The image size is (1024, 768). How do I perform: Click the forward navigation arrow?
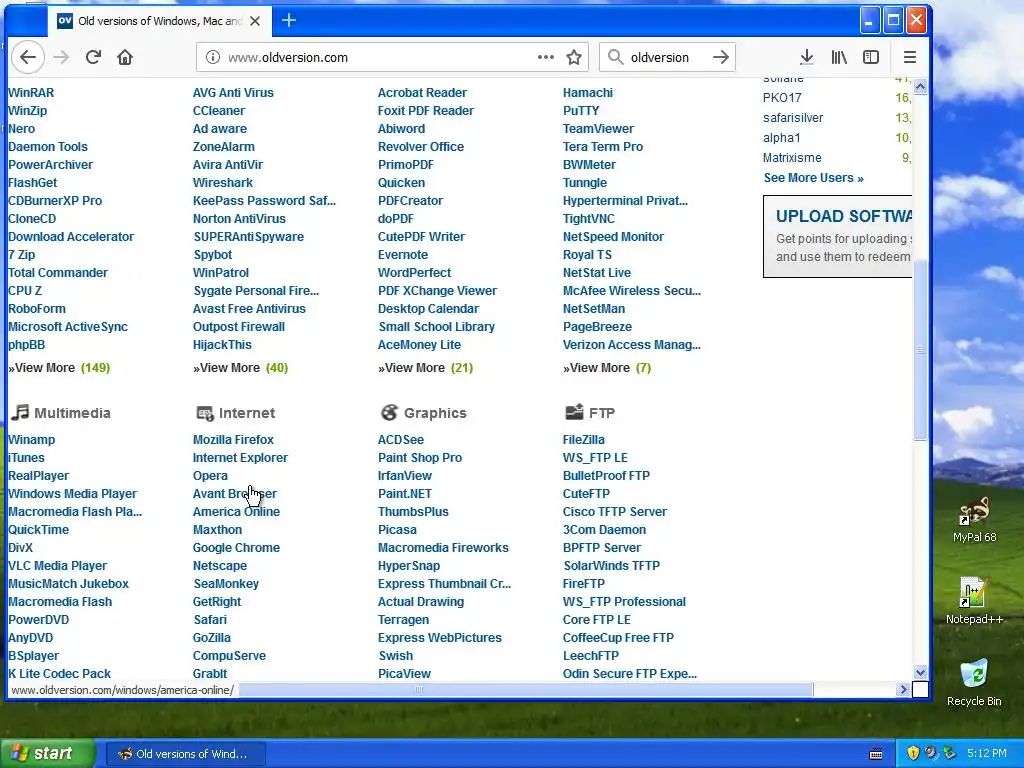coord(61,57)
